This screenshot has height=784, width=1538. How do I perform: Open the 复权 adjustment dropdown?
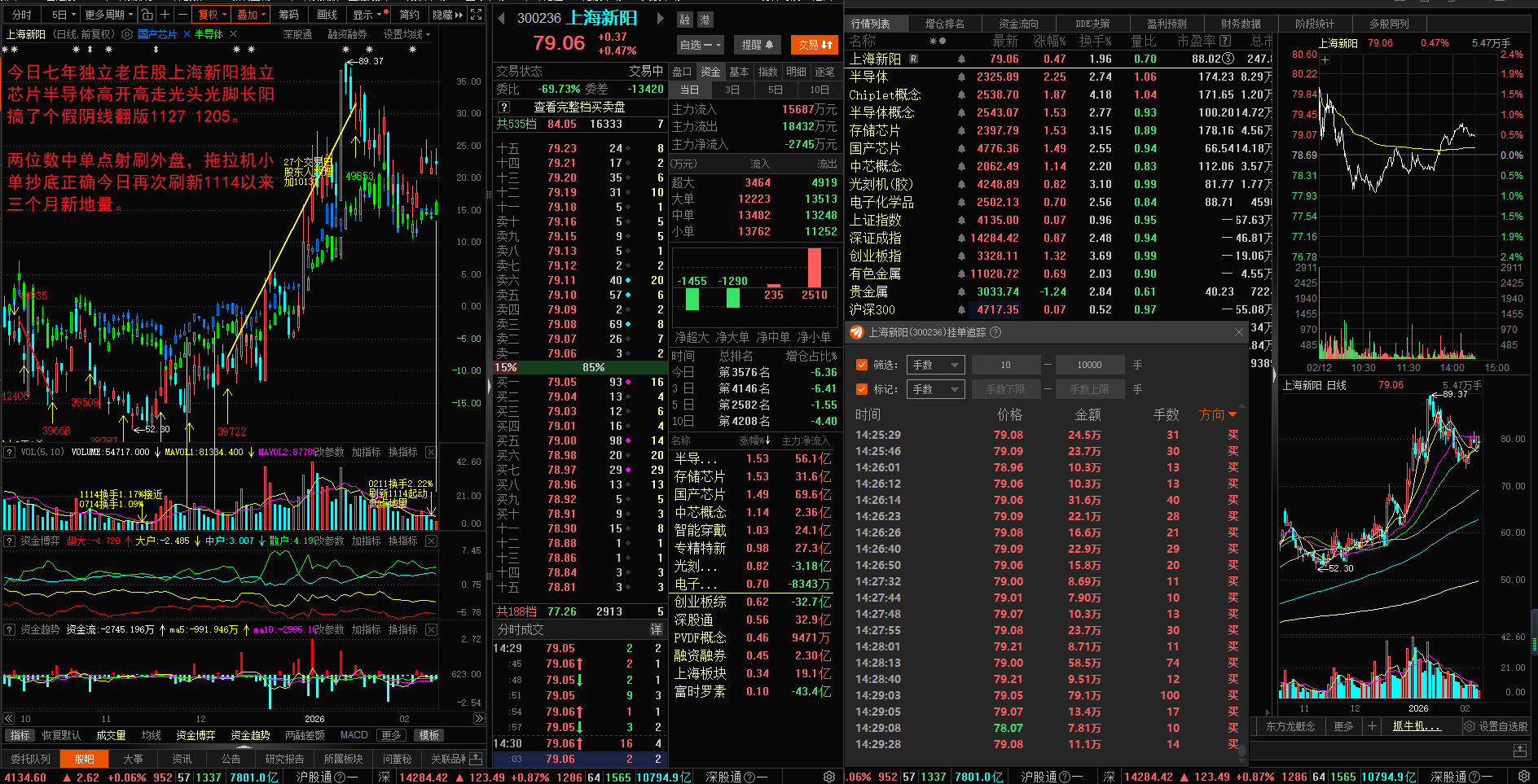click(x=212, y=15)
